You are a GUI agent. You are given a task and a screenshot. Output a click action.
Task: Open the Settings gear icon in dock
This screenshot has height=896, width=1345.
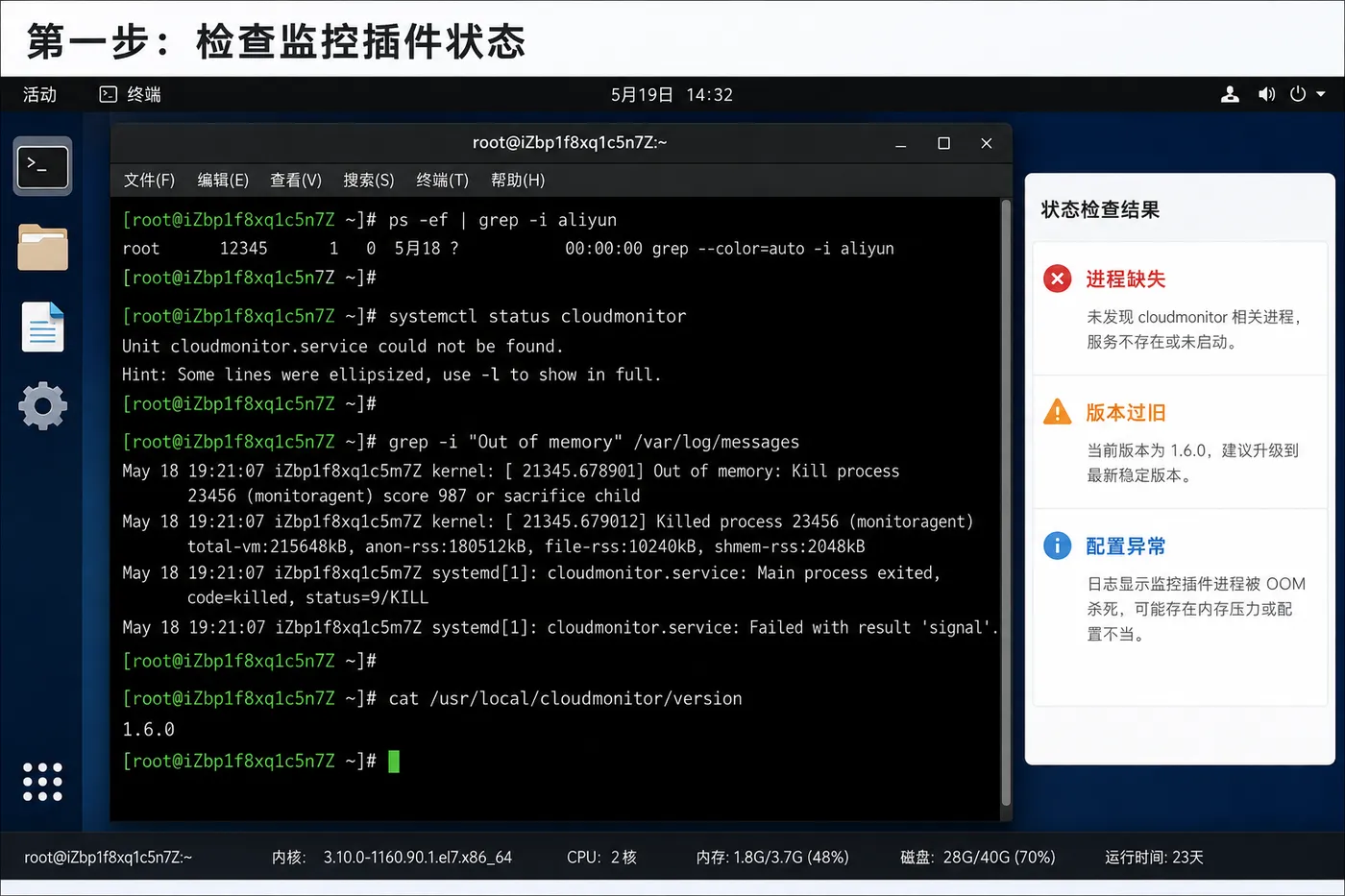(42, 406)
